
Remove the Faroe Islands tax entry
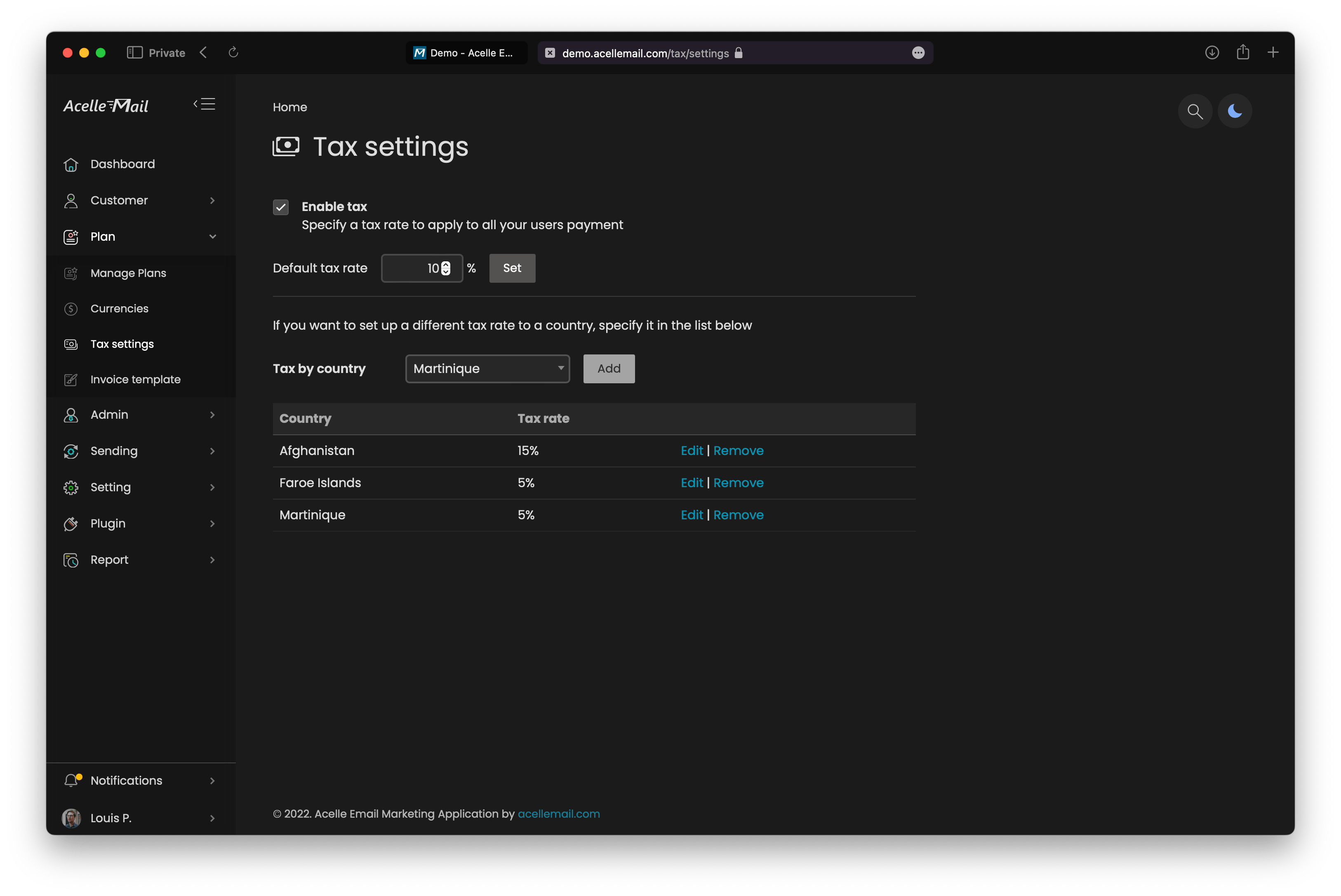pyautogui.click(x=738, y=483)
